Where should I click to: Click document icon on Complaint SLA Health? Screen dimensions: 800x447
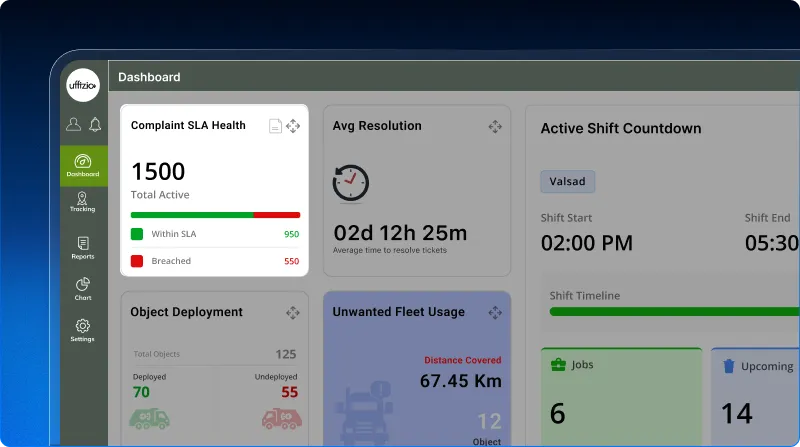click(275, 126)
